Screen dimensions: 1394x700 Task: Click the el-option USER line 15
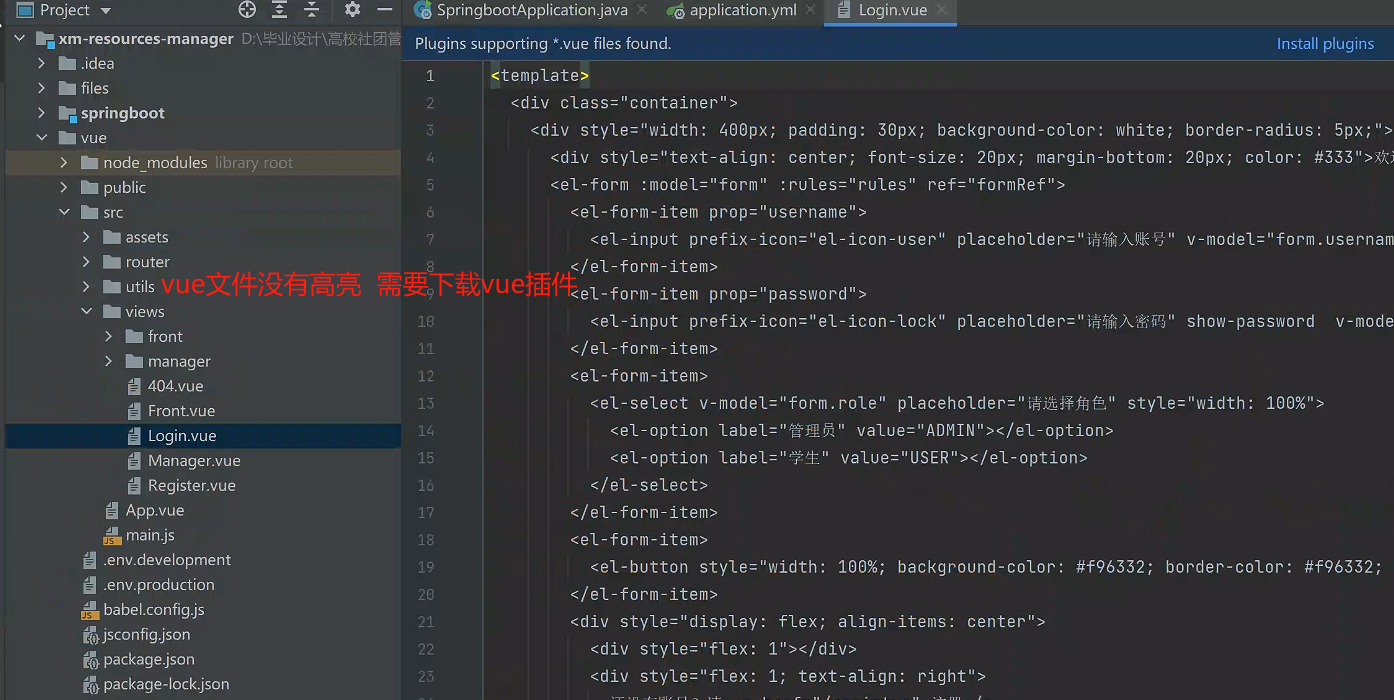coord(849,458)
